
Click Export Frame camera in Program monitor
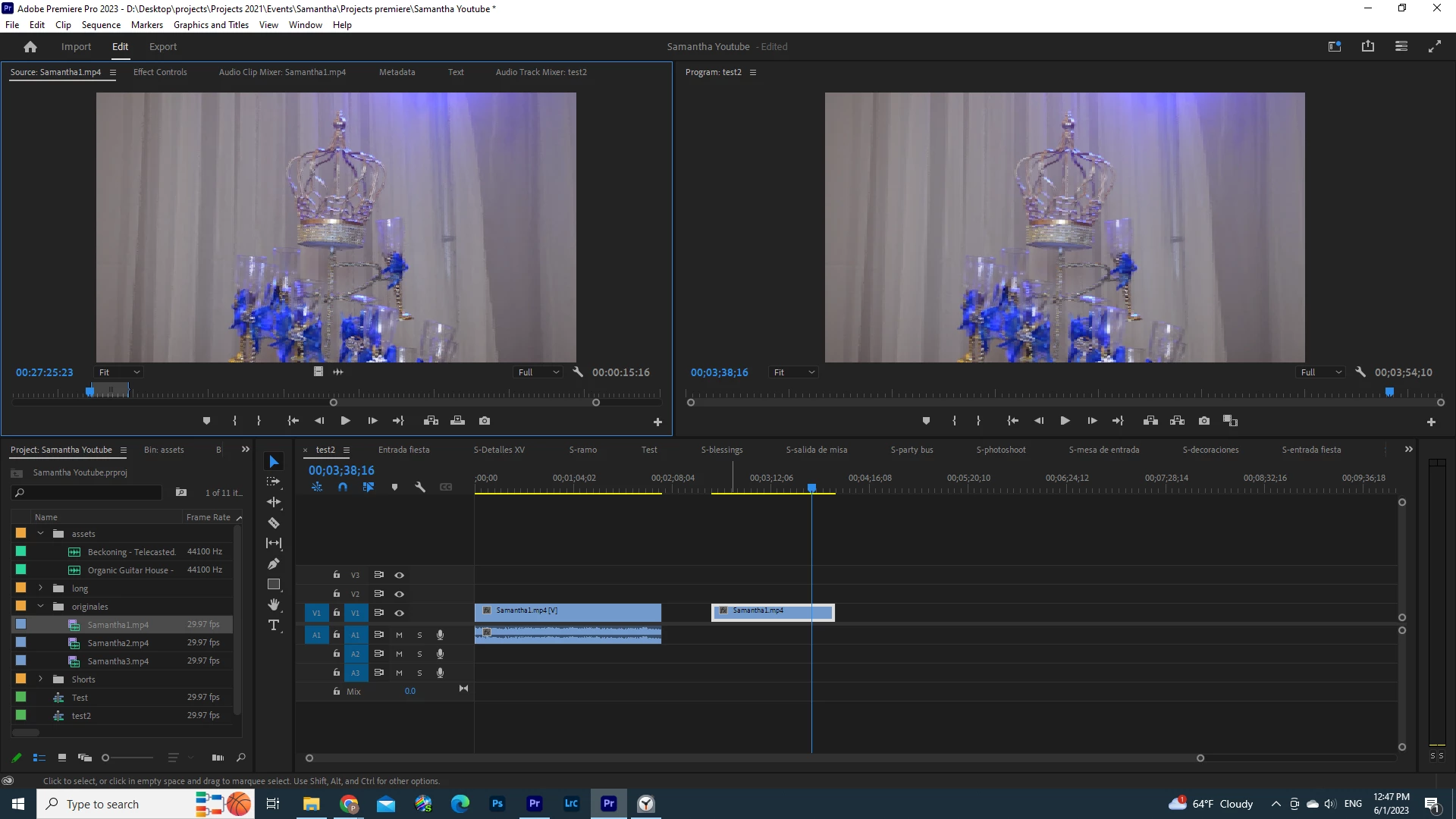[x=1204, y=421]
